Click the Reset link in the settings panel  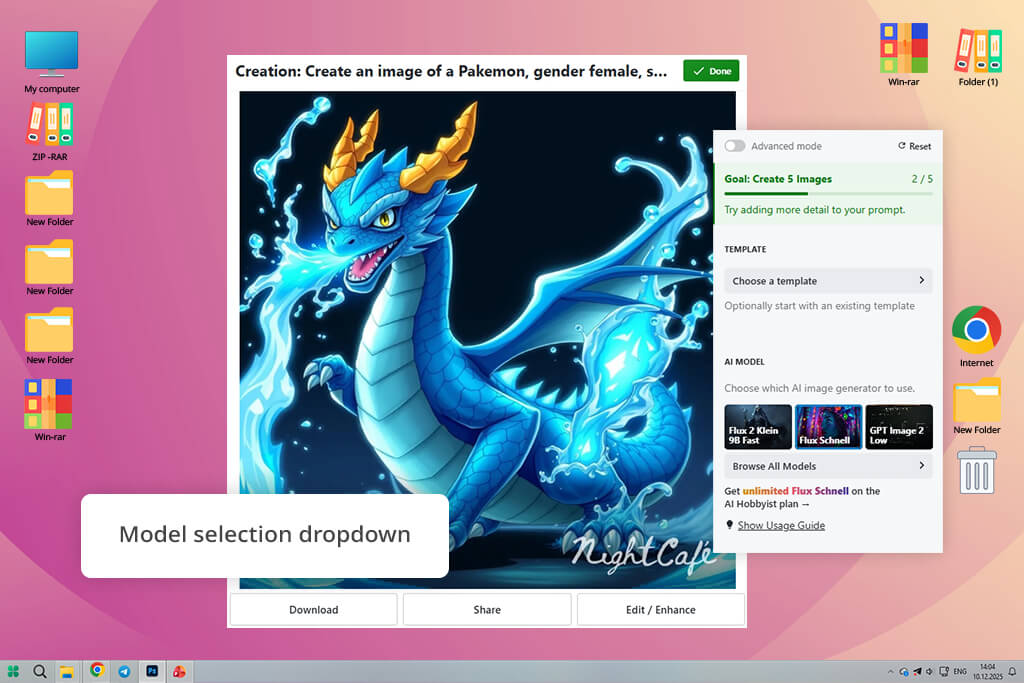click(x=914, y=146)
